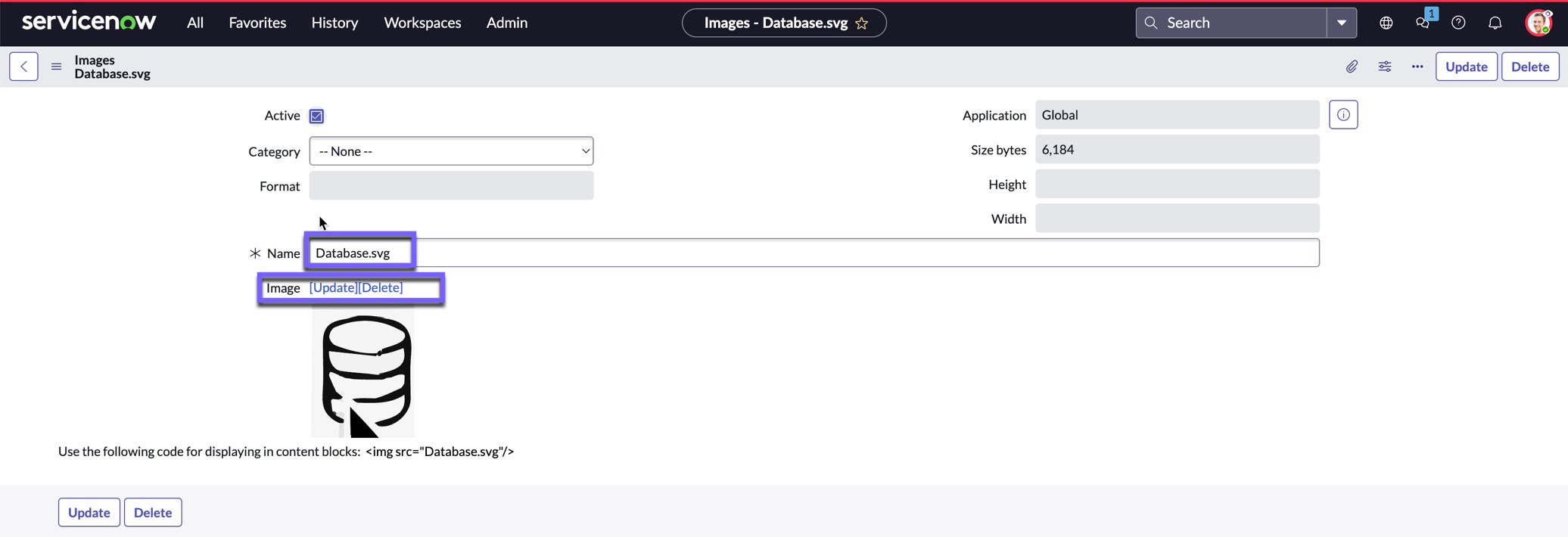
Task: Open the Help question mark icon
Action: [1458, 23]
